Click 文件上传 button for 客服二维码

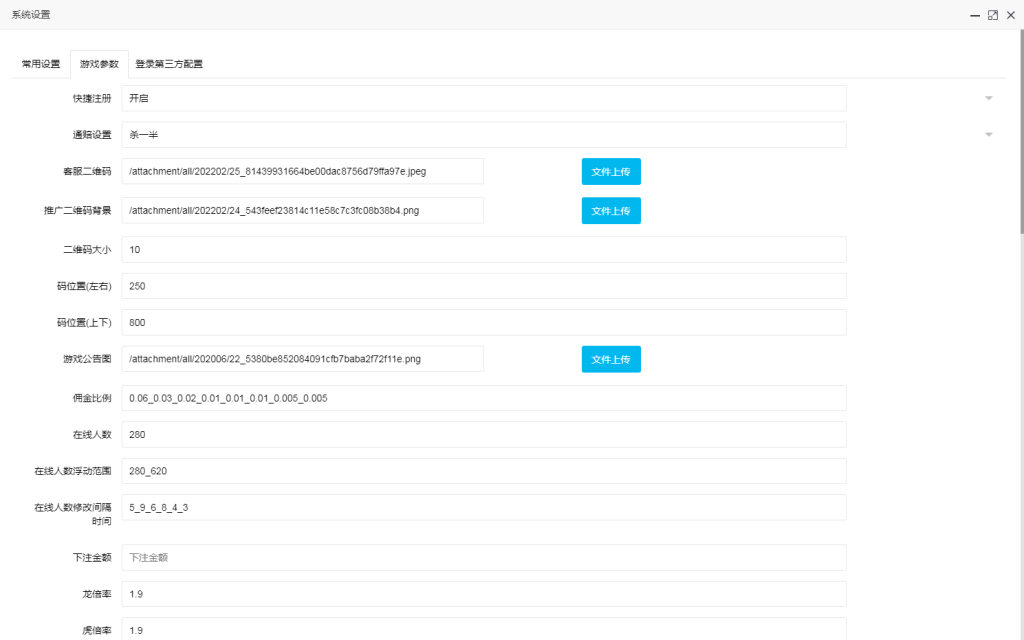(x=611, y=171)
